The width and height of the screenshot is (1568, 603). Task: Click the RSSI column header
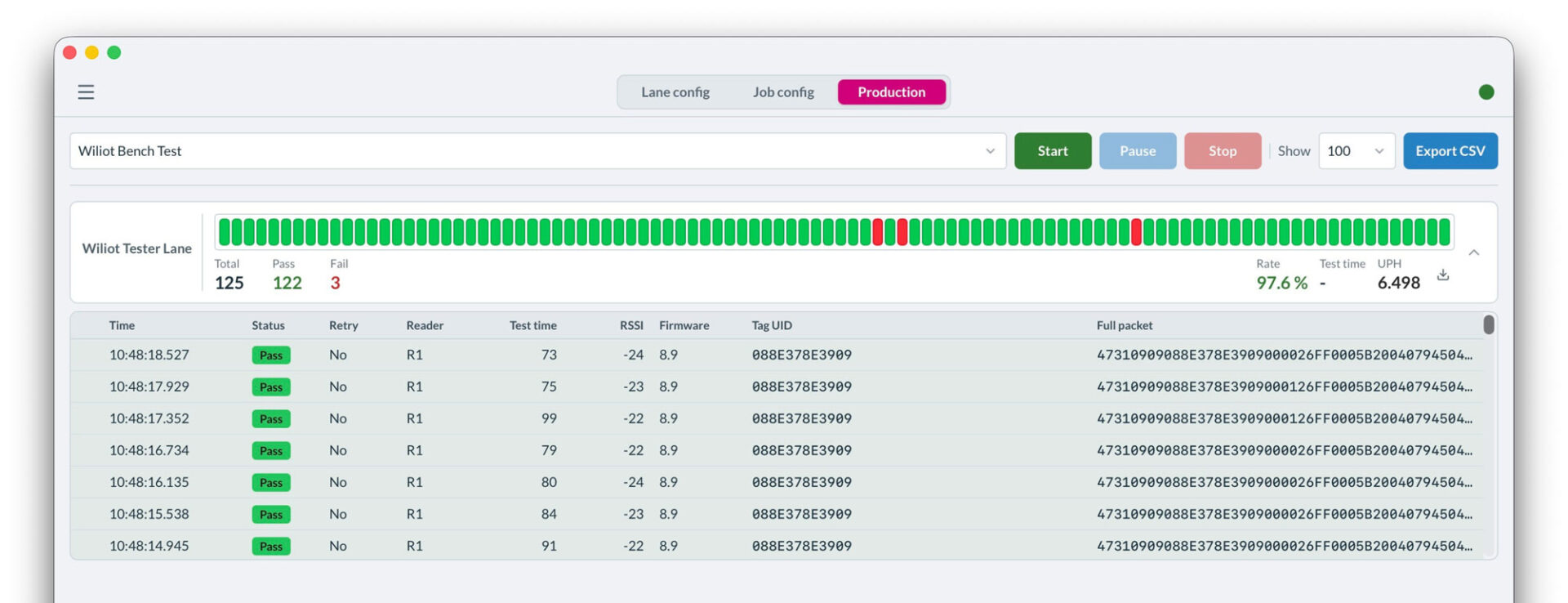(631, 325)
